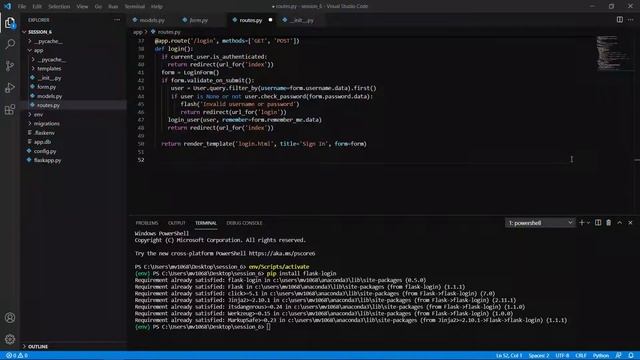Open the Search view in activity bar

(x=10, y=44)
